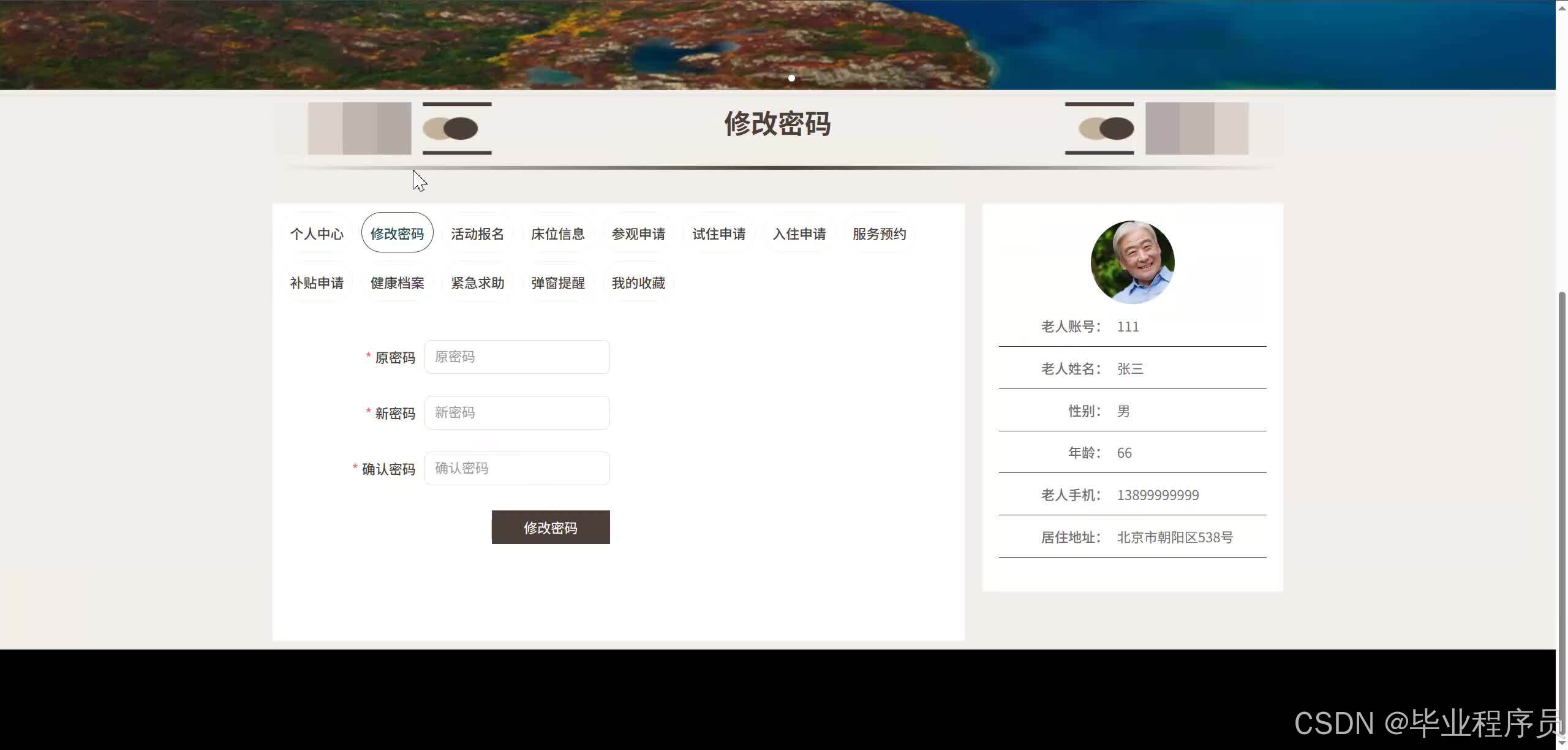View the 我的收藏 tab

point(638,282)
